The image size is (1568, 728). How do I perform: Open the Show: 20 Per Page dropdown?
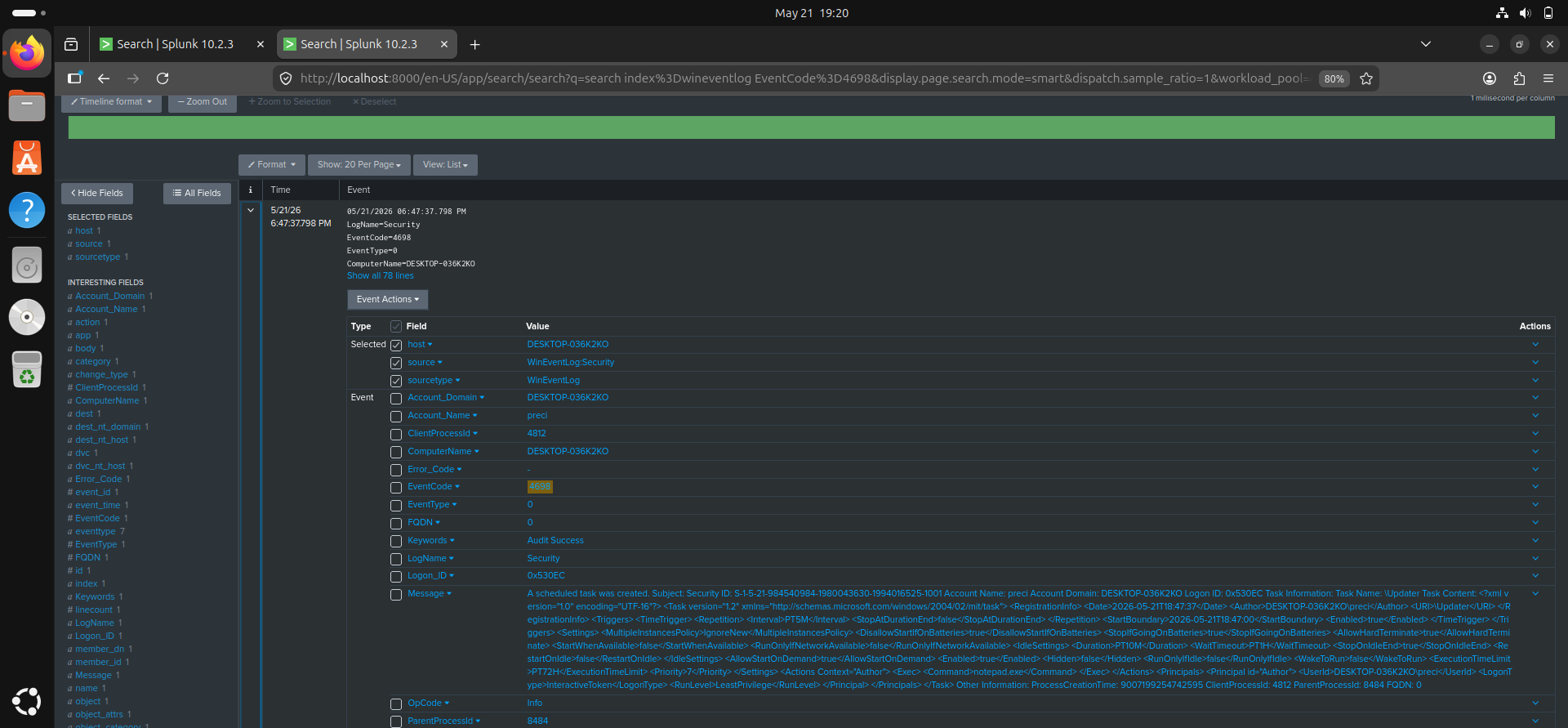click(x=359, y=164)
